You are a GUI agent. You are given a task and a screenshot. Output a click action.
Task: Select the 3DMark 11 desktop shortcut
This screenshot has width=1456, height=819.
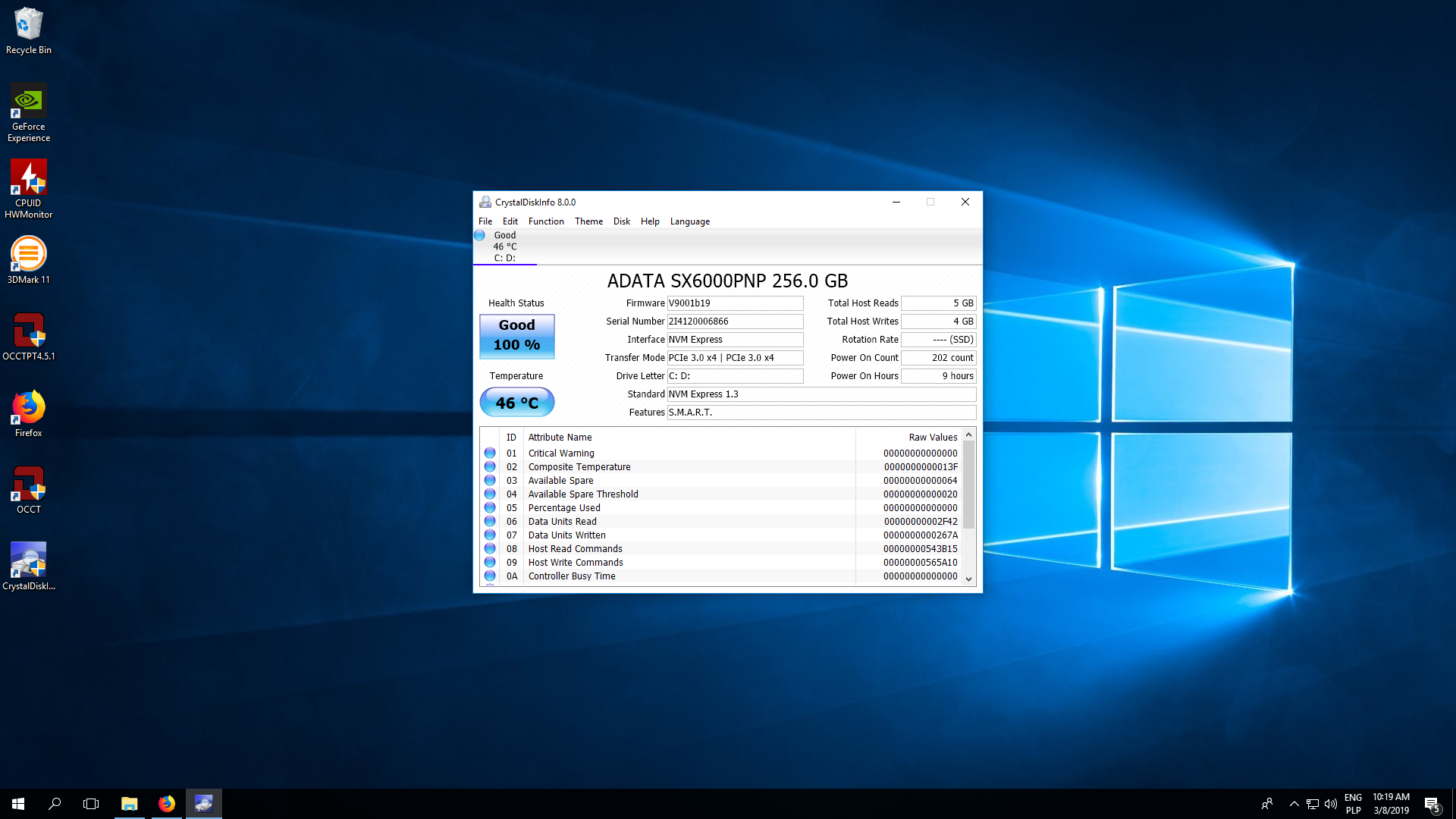pyautogui.click(x=29, y=260)
